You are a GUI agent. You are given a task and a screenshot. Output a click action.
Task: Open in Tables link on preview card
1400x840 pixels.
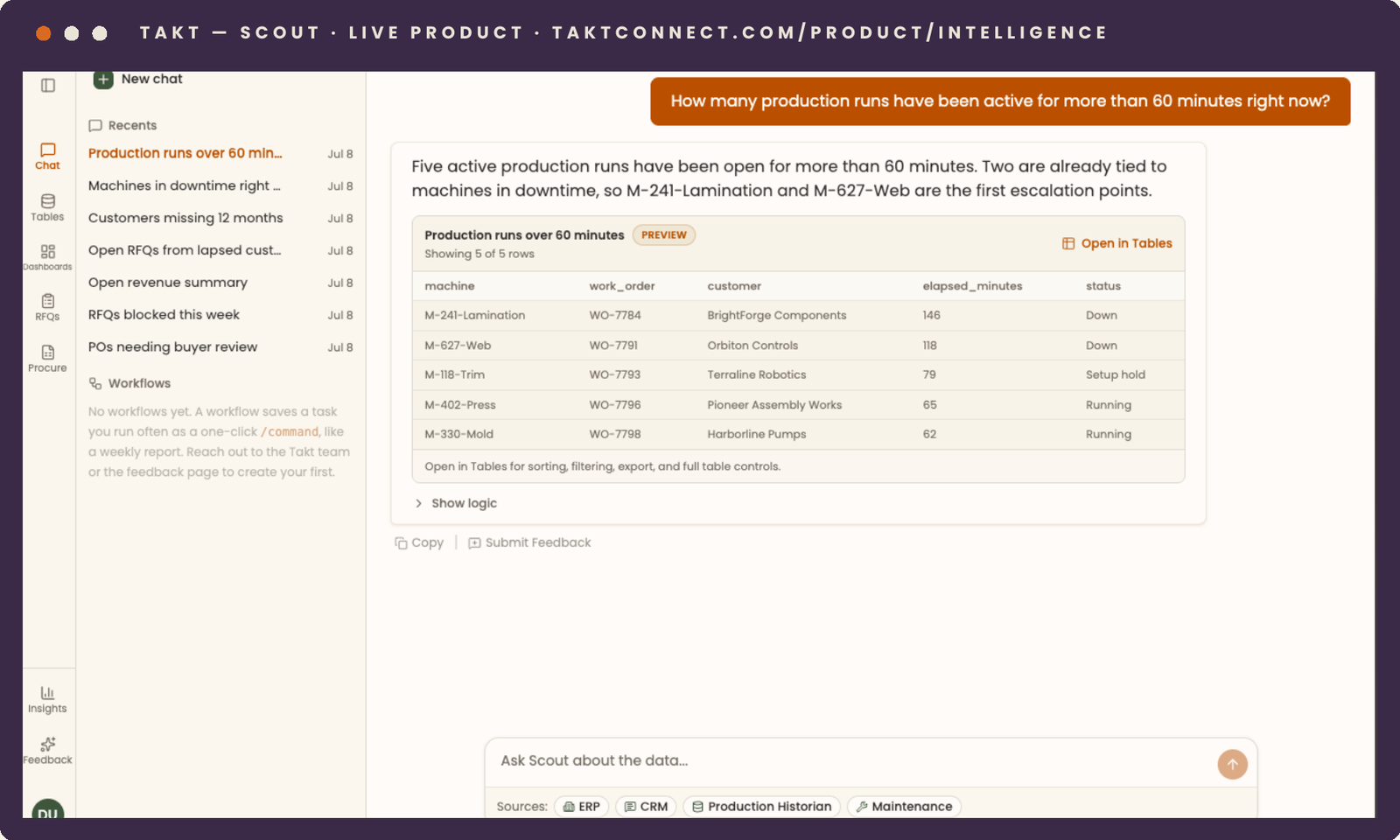tap(1117, 243)
